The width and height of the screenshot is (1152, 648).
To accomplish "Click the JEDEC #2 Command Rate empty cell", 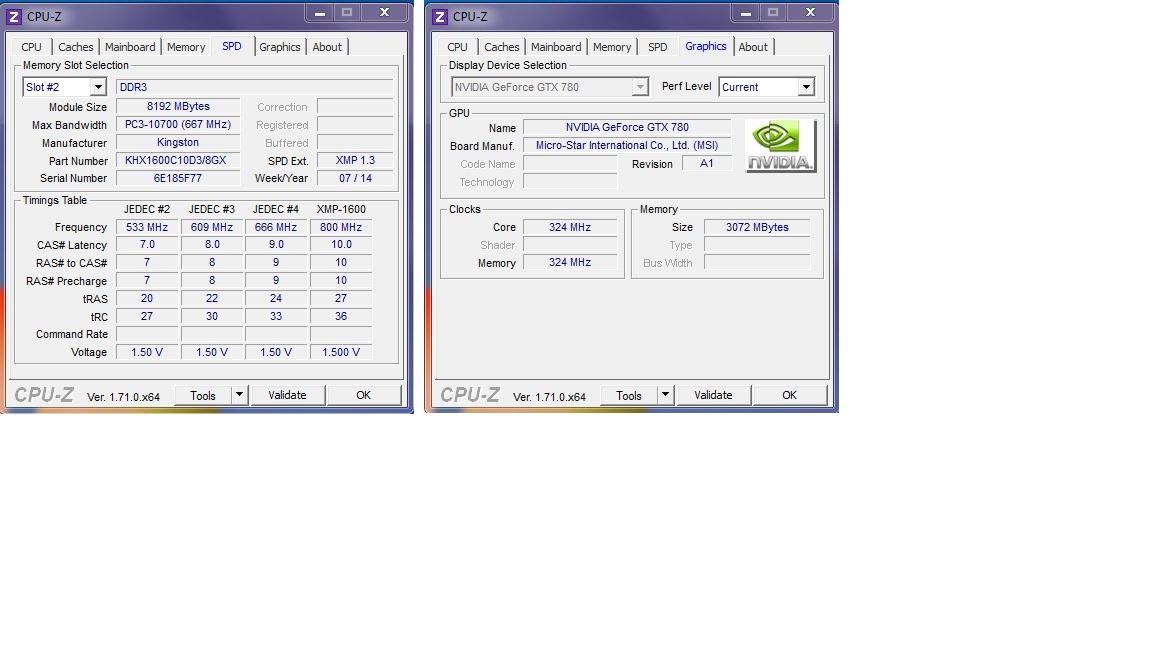I will coord(147,334).
